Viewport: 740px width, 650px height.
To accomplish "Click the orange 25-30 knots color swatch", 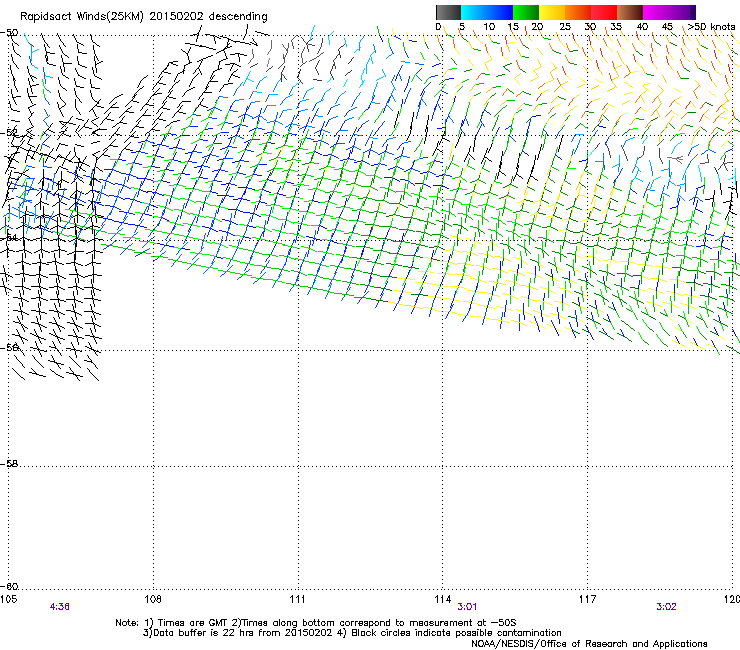I will 578,12.
